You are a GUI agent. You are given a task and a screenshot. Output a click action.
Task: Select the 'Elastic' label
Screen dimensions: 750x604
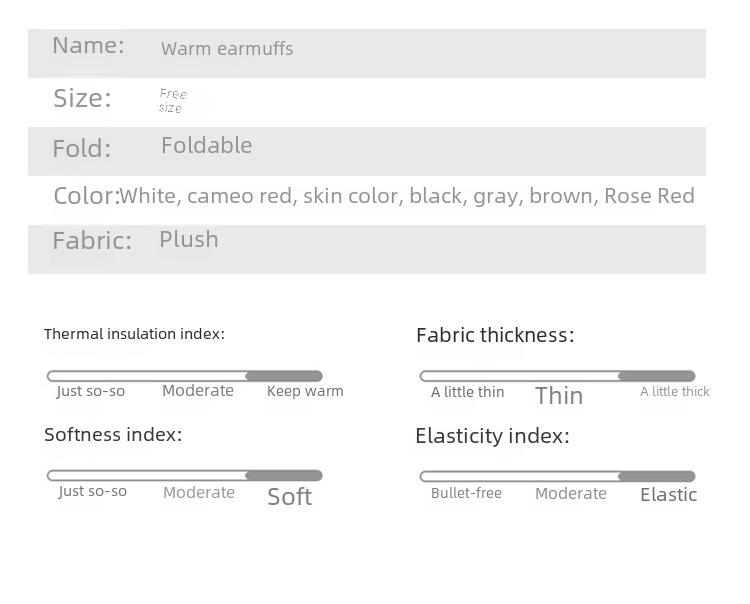668,495
